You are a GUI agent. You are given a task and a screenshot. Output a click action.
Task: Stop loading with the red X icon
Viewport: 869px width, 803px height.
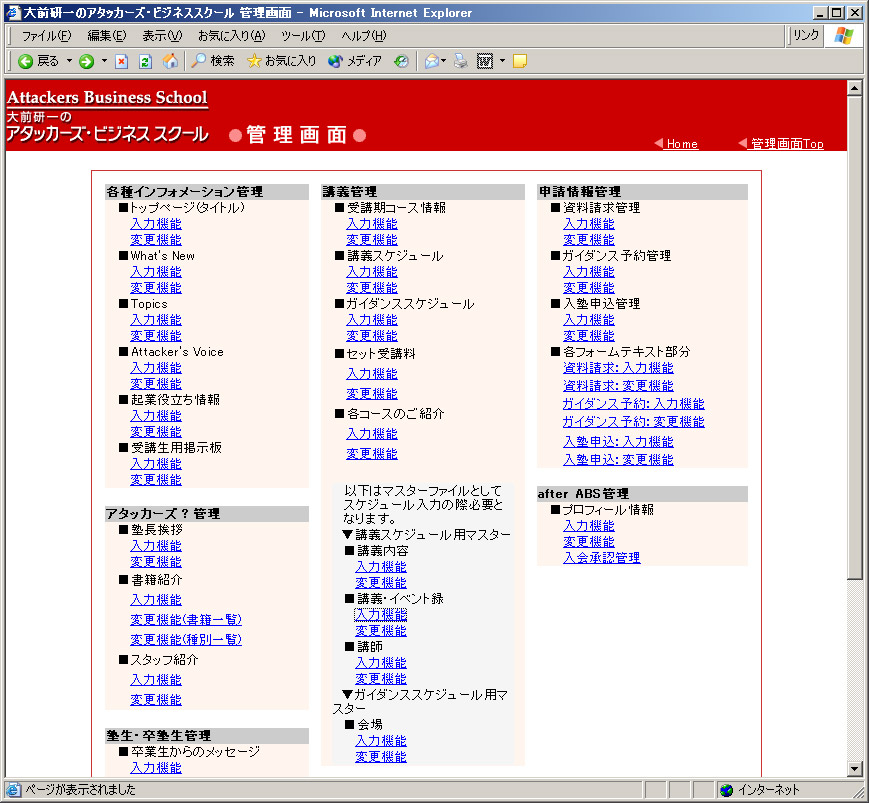coord(121,61)
